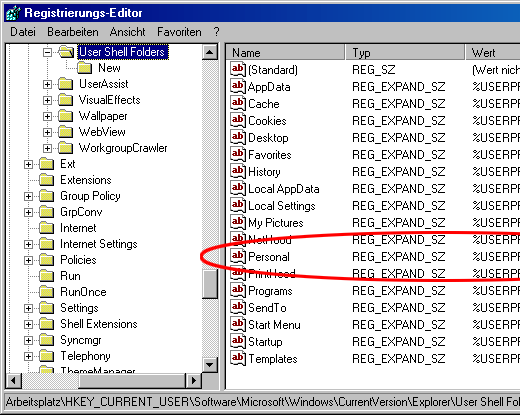Select the Syncmgr key in tree

pos(81,340)
